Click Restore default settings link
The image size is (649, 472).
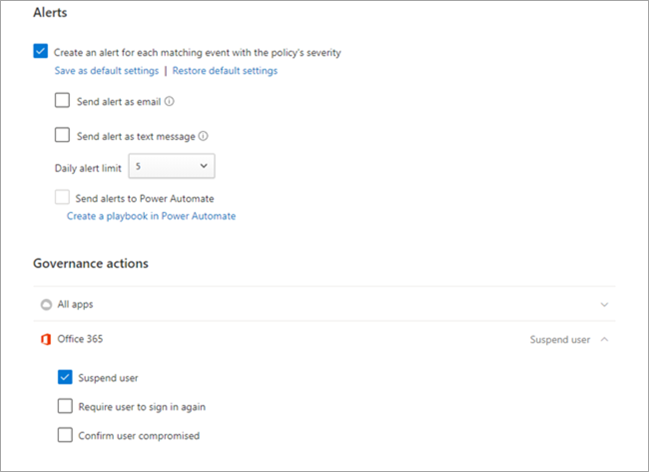(x=225, y=71)
